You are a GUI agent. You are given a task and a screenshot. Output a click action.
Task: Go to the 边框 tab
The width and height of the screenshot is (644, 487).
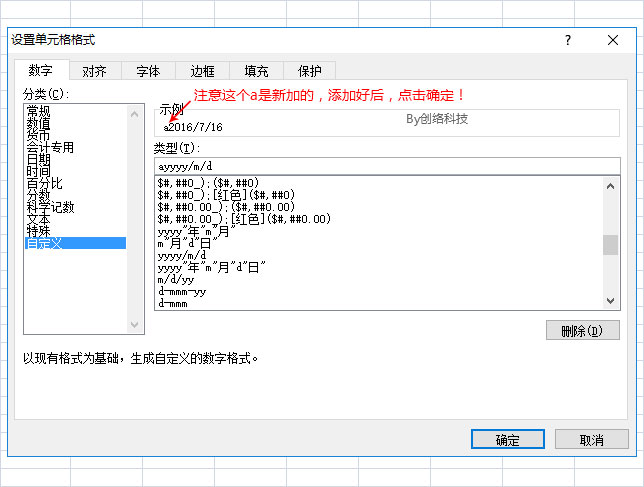point(202,72)
